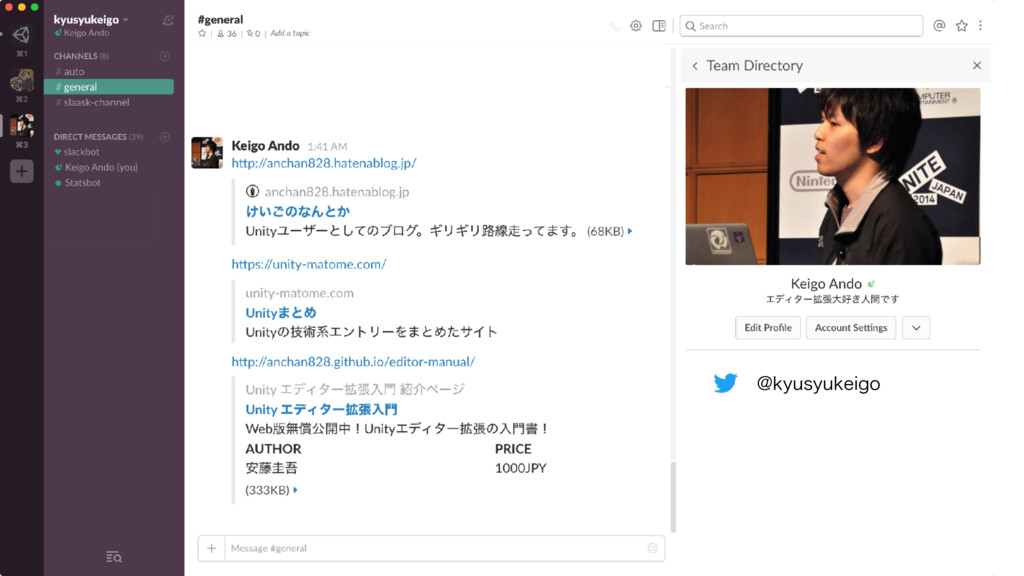Viewport: 1024px width, 576px height.
Task: Click the 1000JPY price value
Action: [x=520, y=468]
